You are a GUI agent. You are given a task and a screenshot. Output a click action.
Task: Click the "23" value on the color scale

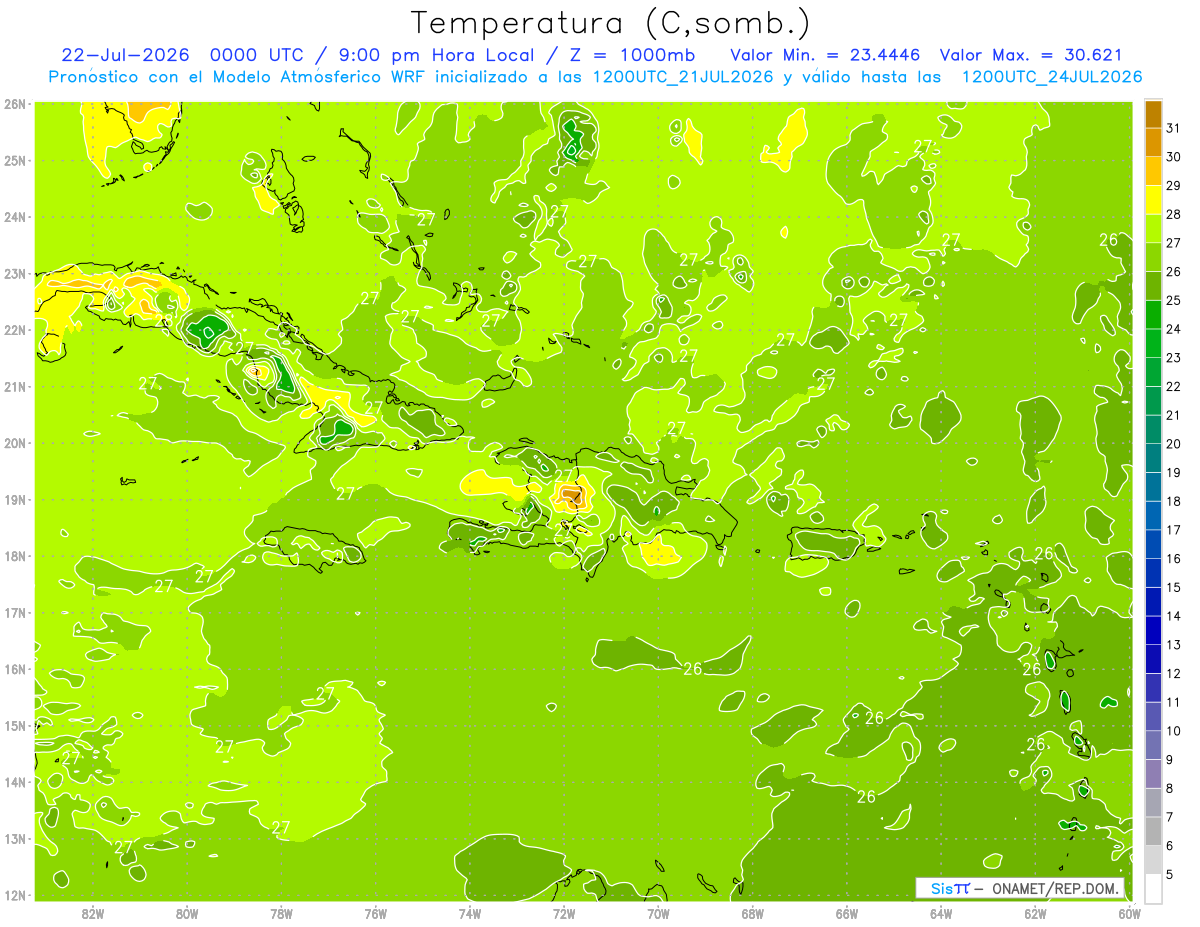(1174, 358)
